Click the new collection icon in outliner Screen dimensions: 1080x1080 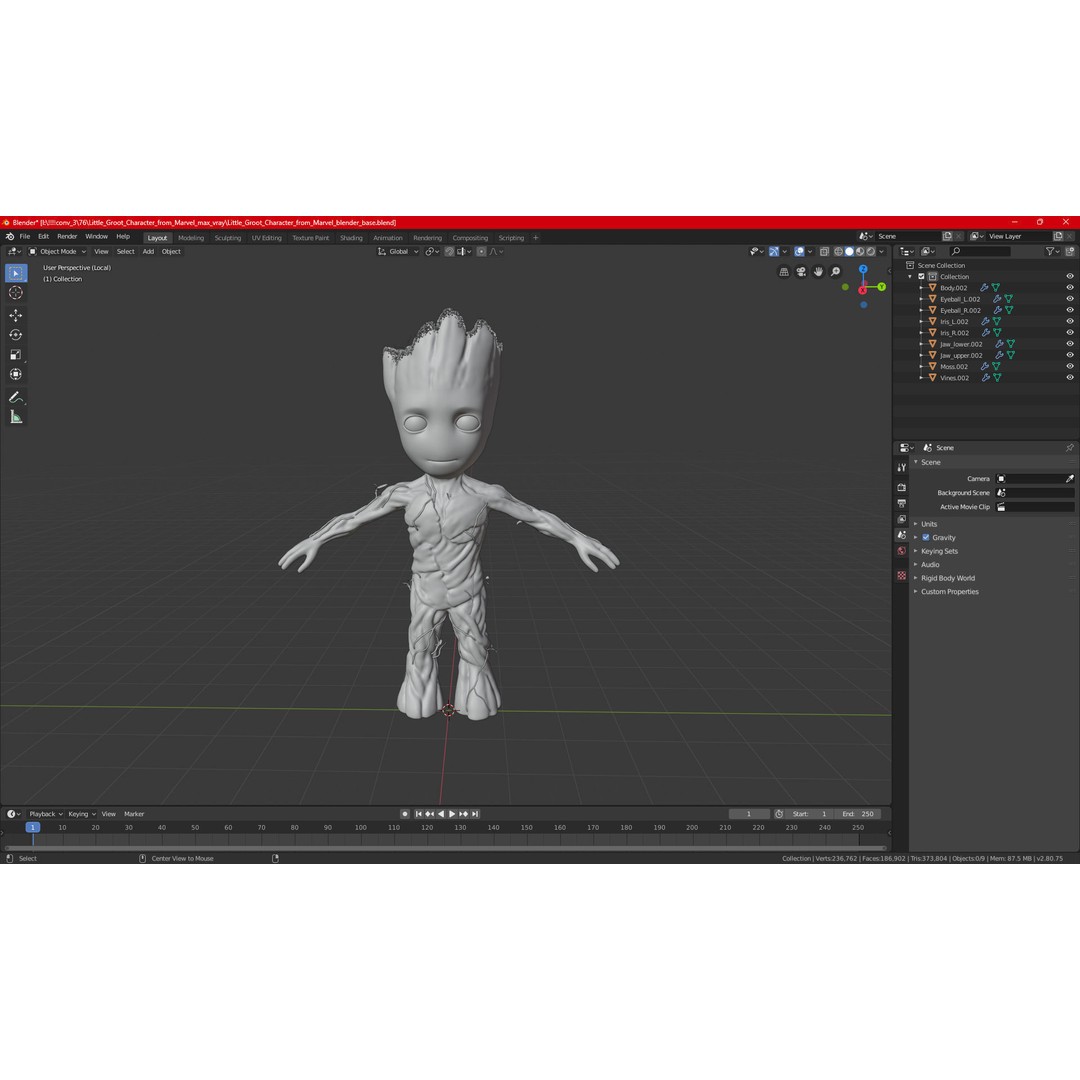click(1070, 252)
